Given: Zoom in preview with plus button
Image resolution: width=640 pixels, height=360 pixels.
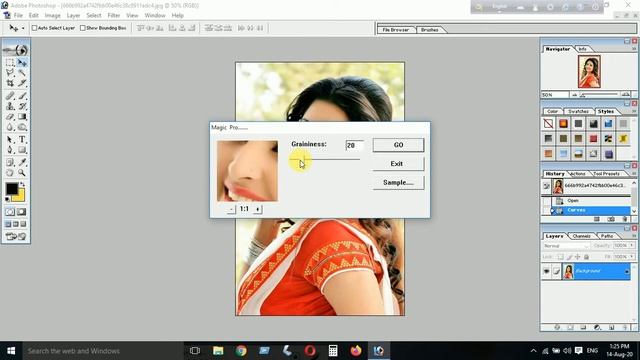Looking at the screenshot, I should [257, 209].
